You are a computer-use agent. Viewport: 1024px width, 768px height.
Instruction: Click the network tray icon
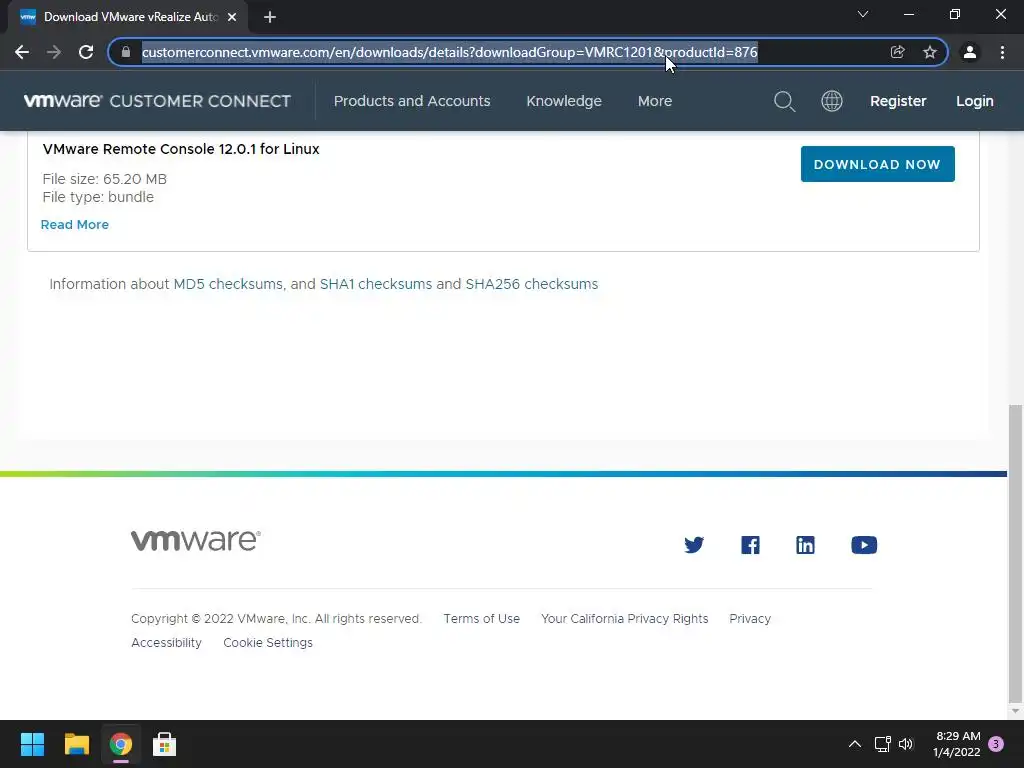tap(882, 744)
